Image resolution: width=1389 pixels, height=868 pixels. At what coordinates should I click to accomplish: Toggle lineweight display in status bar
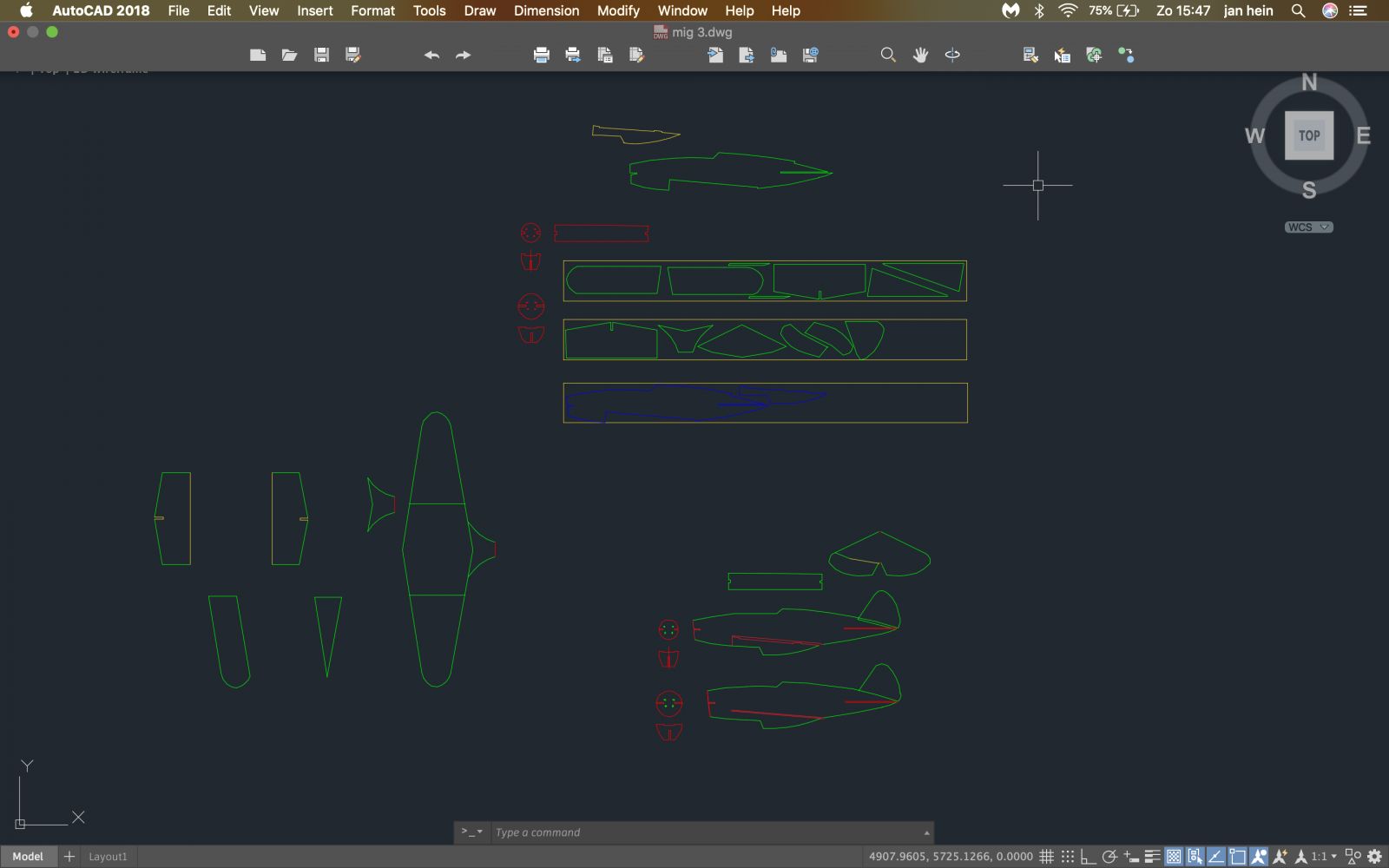pyautogui.click(x=1153, y=857)
